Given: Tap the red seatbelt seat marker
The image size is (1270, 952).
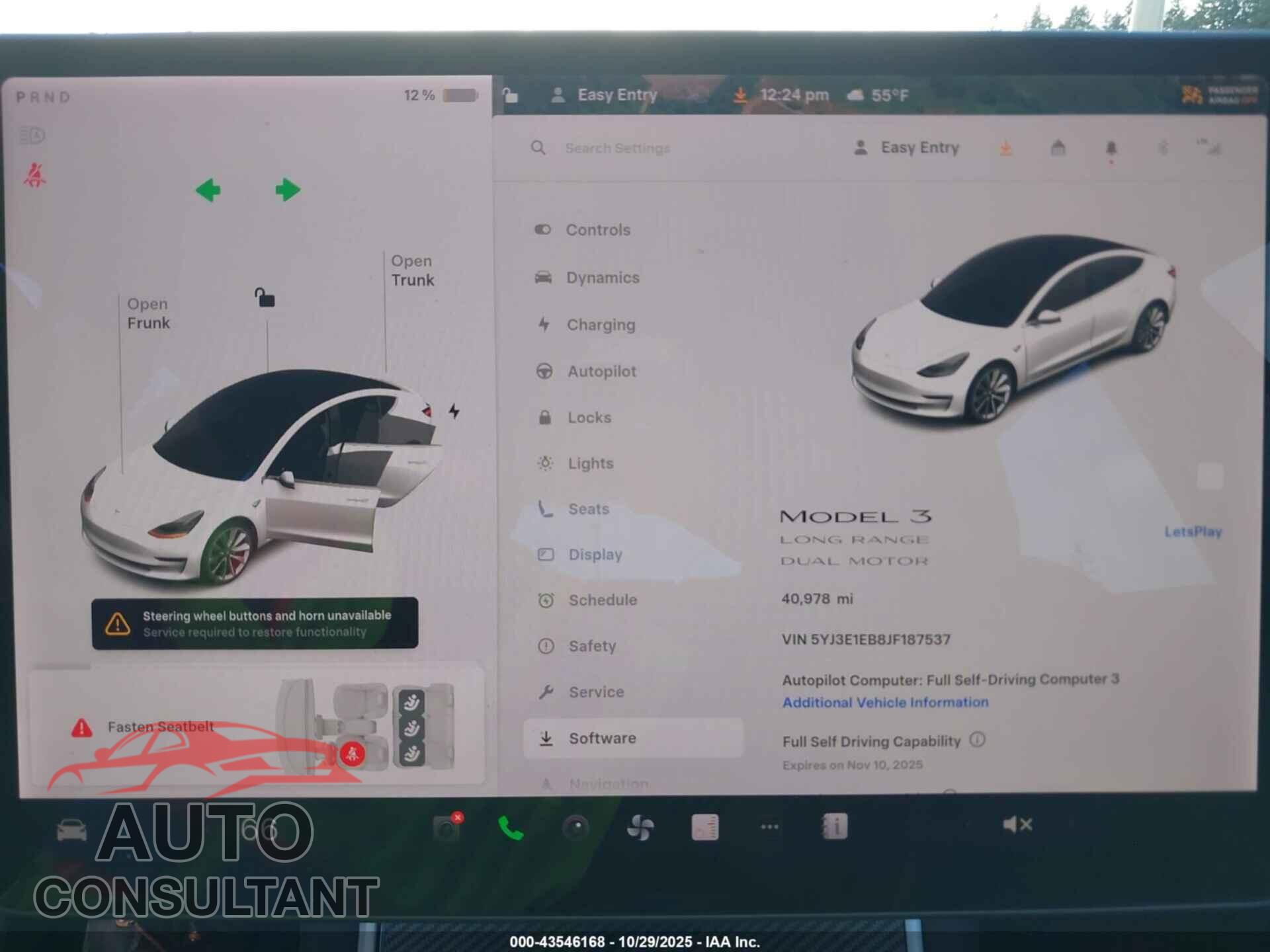Looking at the screenshot, I should (353, 754).
